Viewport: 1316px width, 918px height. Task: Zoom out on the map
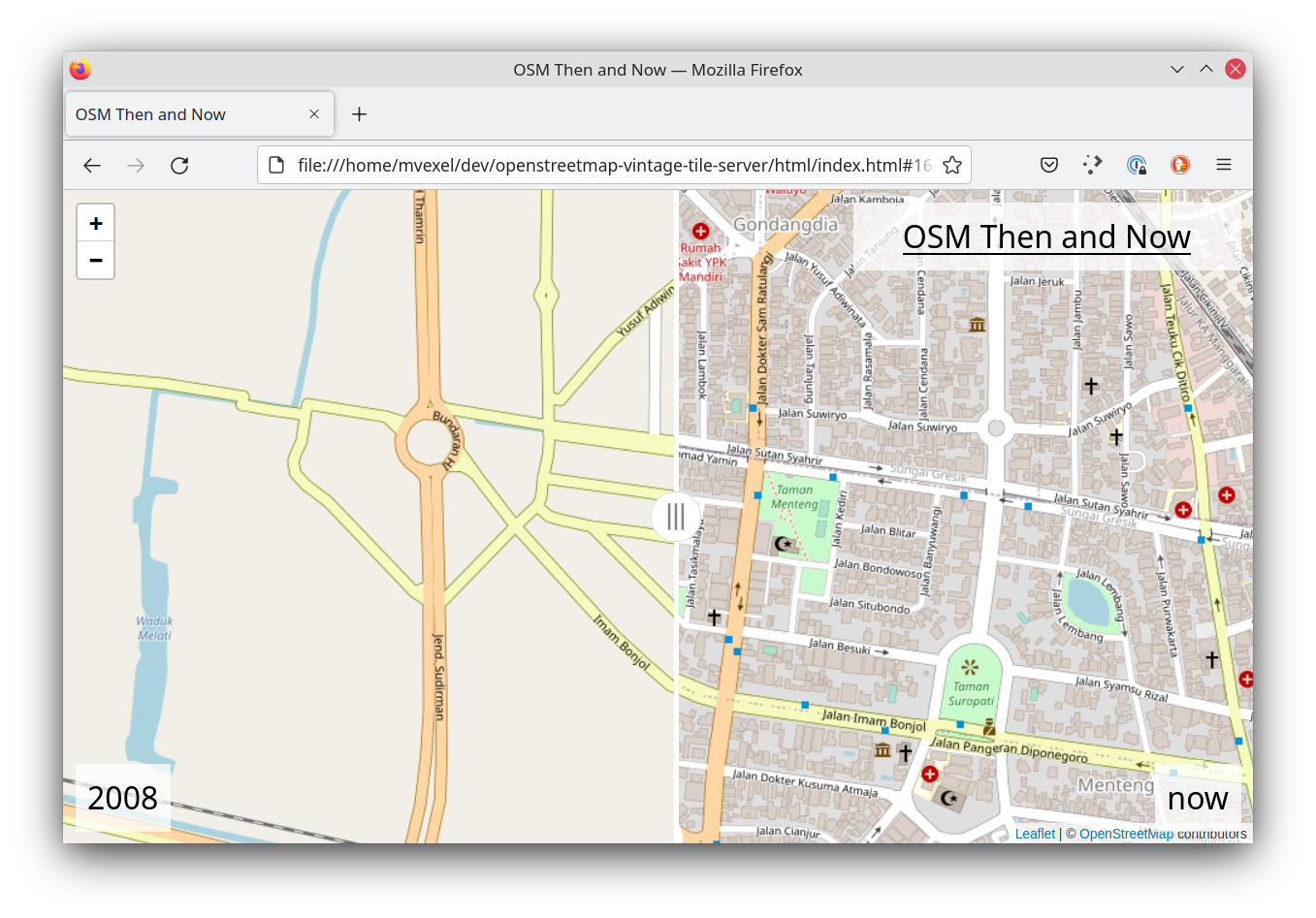(x=95, y=260)
